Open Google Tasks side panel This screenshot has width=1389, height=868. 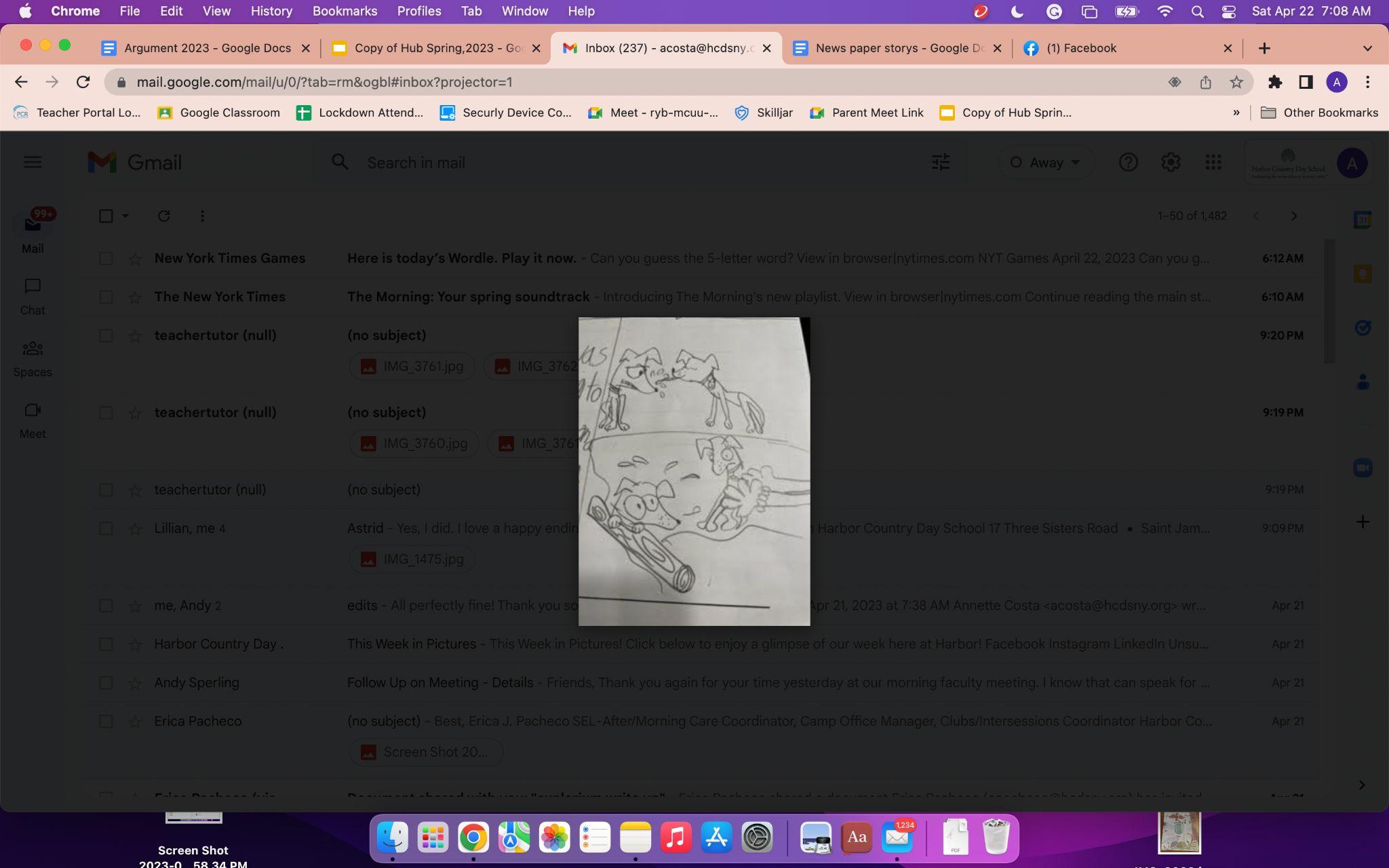pos(1363,328)
